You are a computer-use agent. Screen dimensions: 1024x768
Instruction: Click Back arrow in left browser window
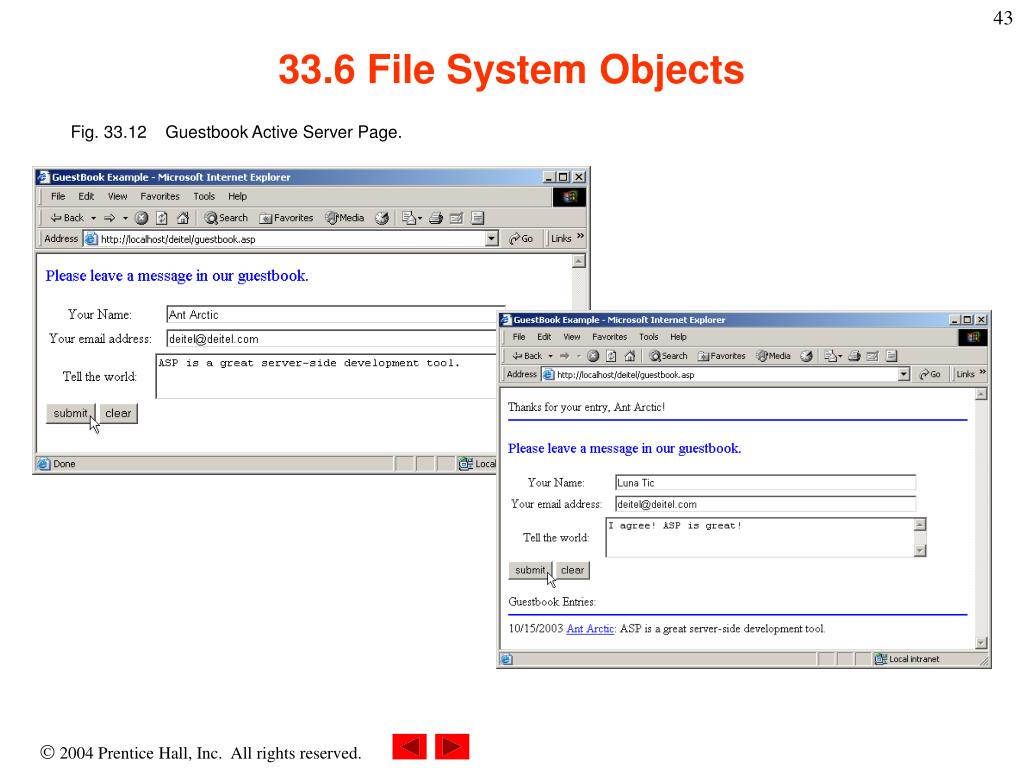point(67,217)
